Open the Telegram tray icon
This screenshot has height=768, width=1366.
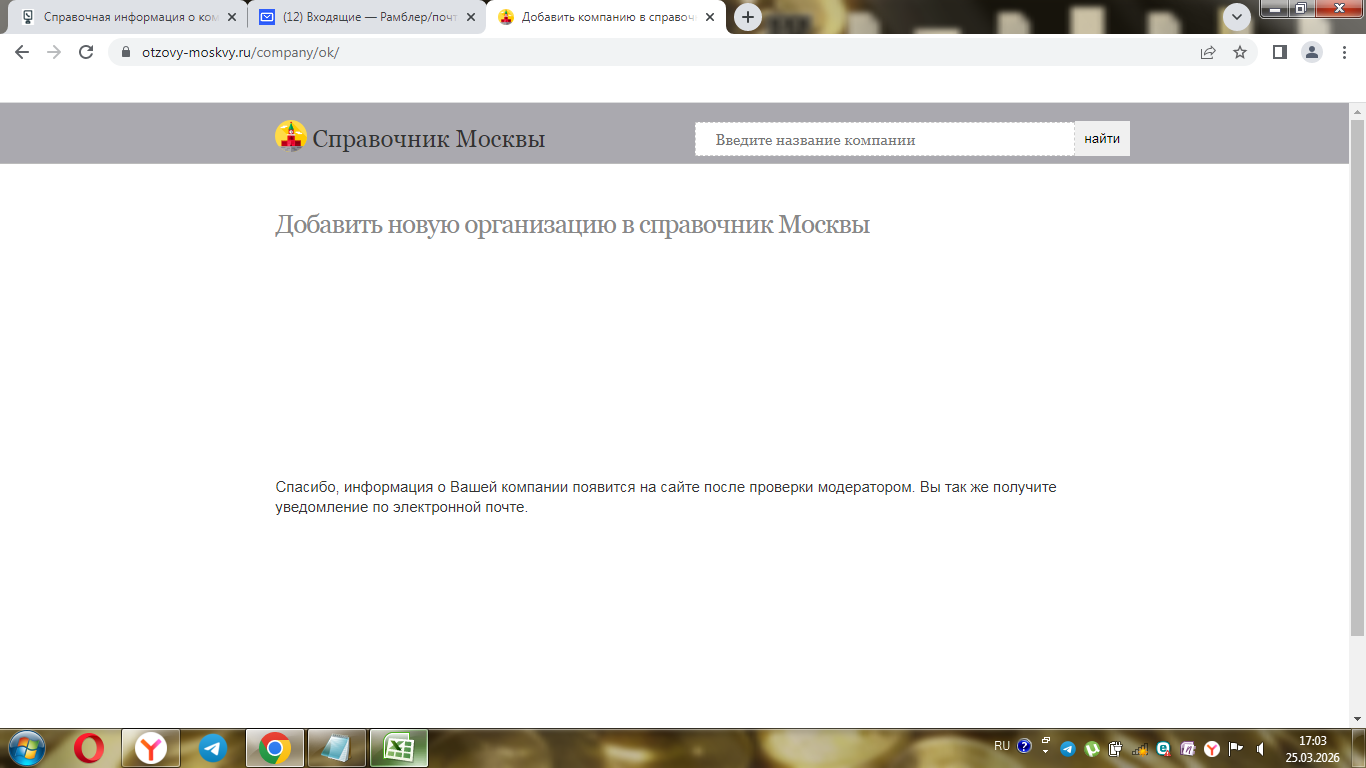(1067, 748)
